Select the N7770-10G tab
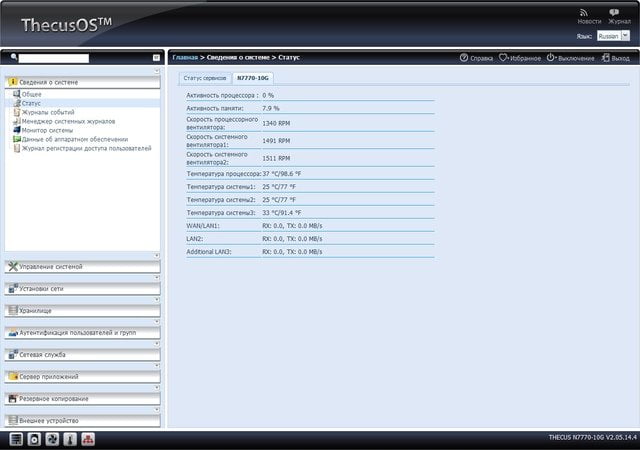The width and height of the screenshot is (640, 450). [253, 78]
